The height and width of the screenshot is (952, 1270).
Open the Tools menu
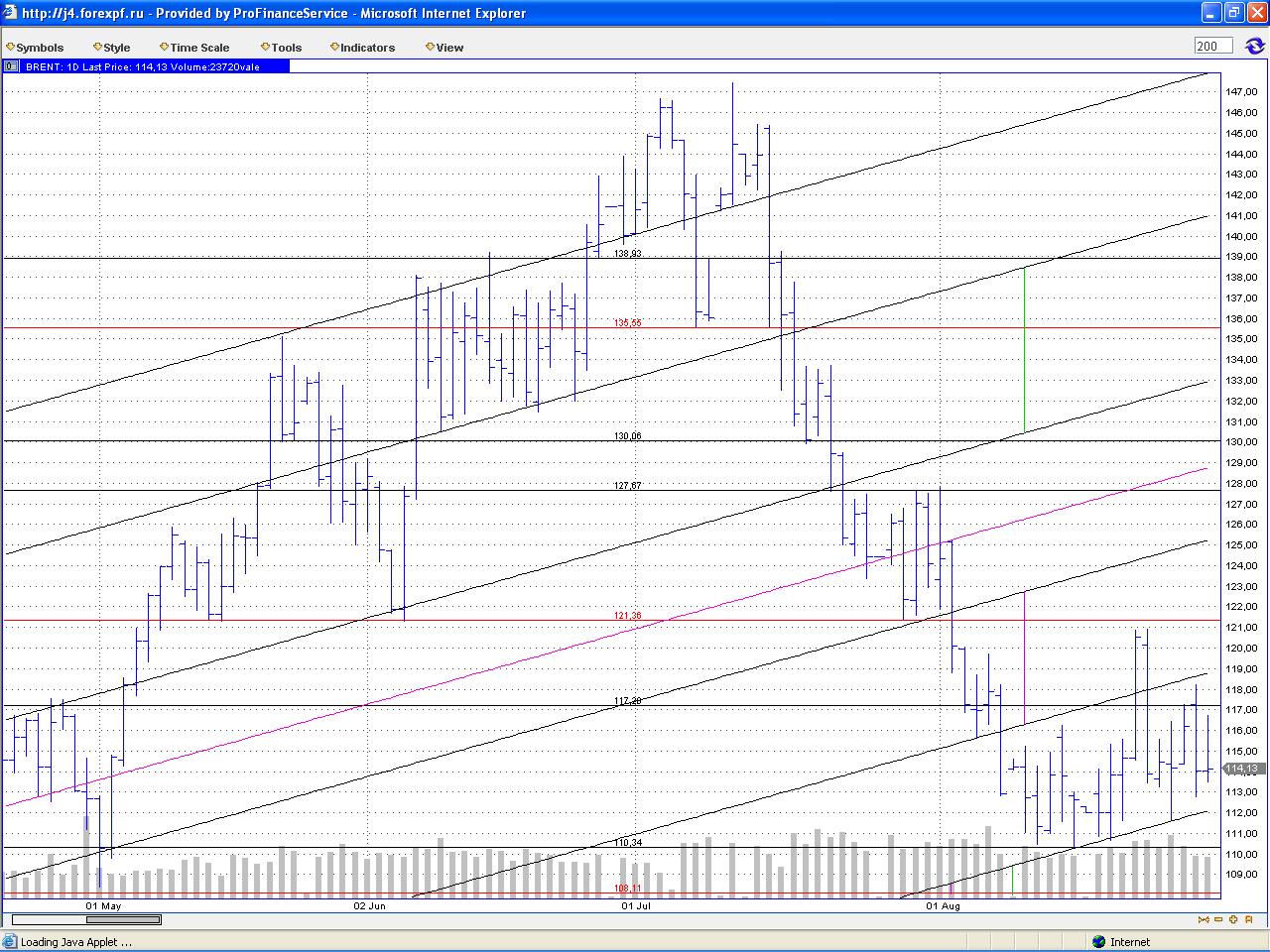282,47
